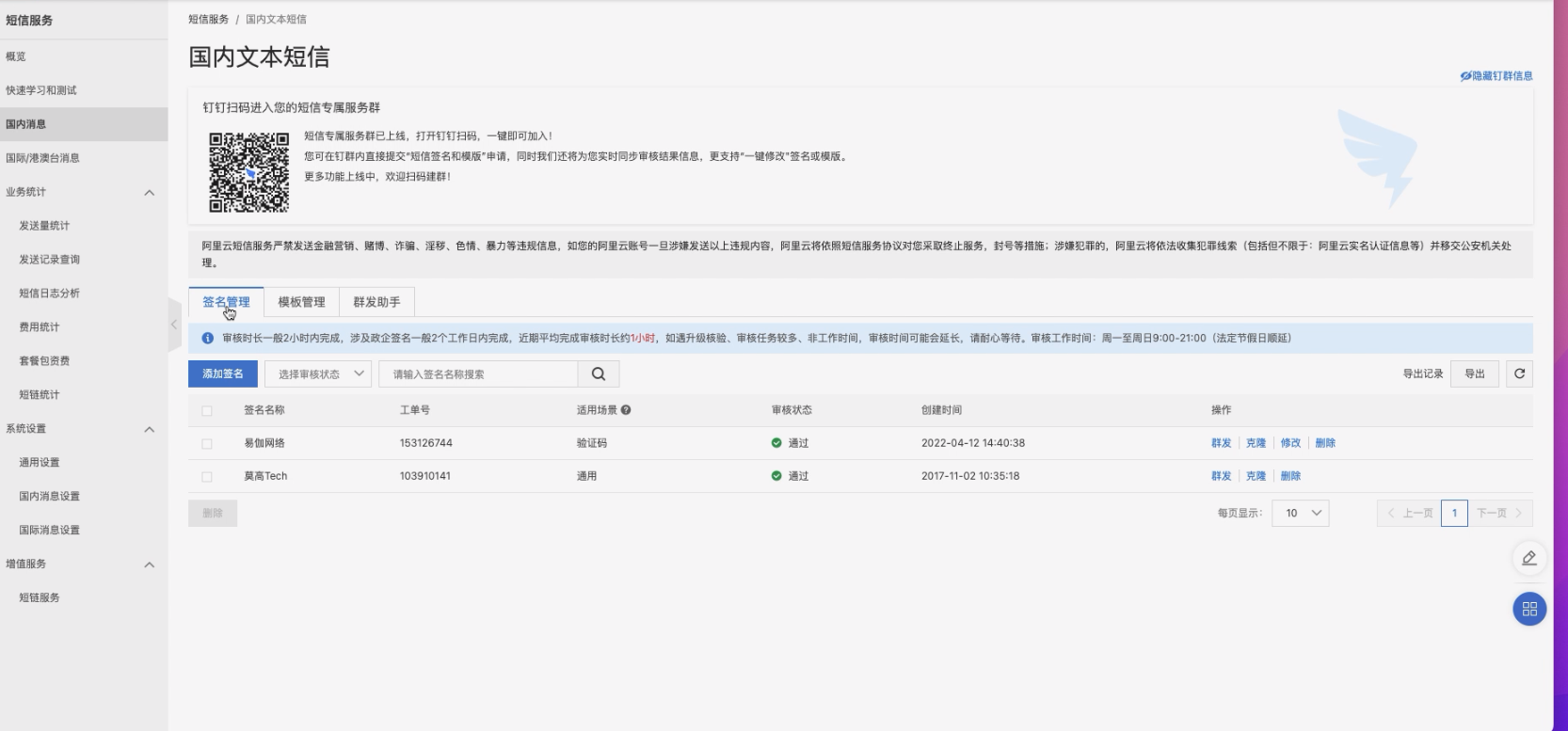The height and width of the screenshot is (731, 1568).
Task: Tick the select-all checkbox in the table header
Action: 207,411
